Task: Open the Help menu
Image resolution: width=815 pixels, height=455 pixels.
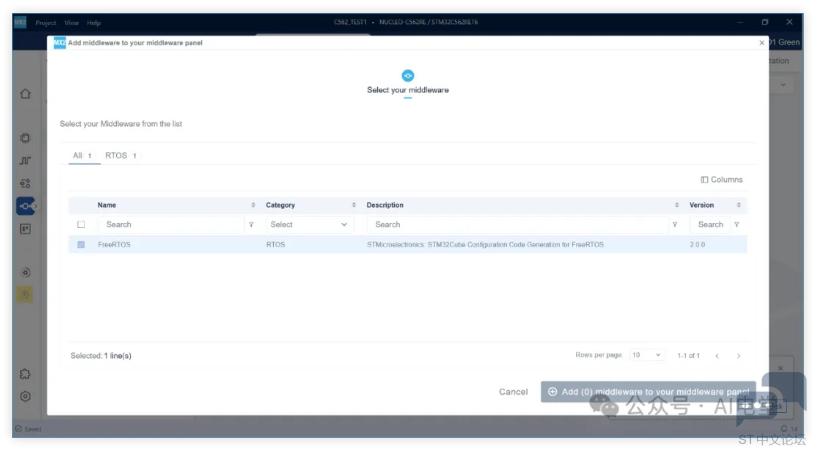Action: point(94,22)
